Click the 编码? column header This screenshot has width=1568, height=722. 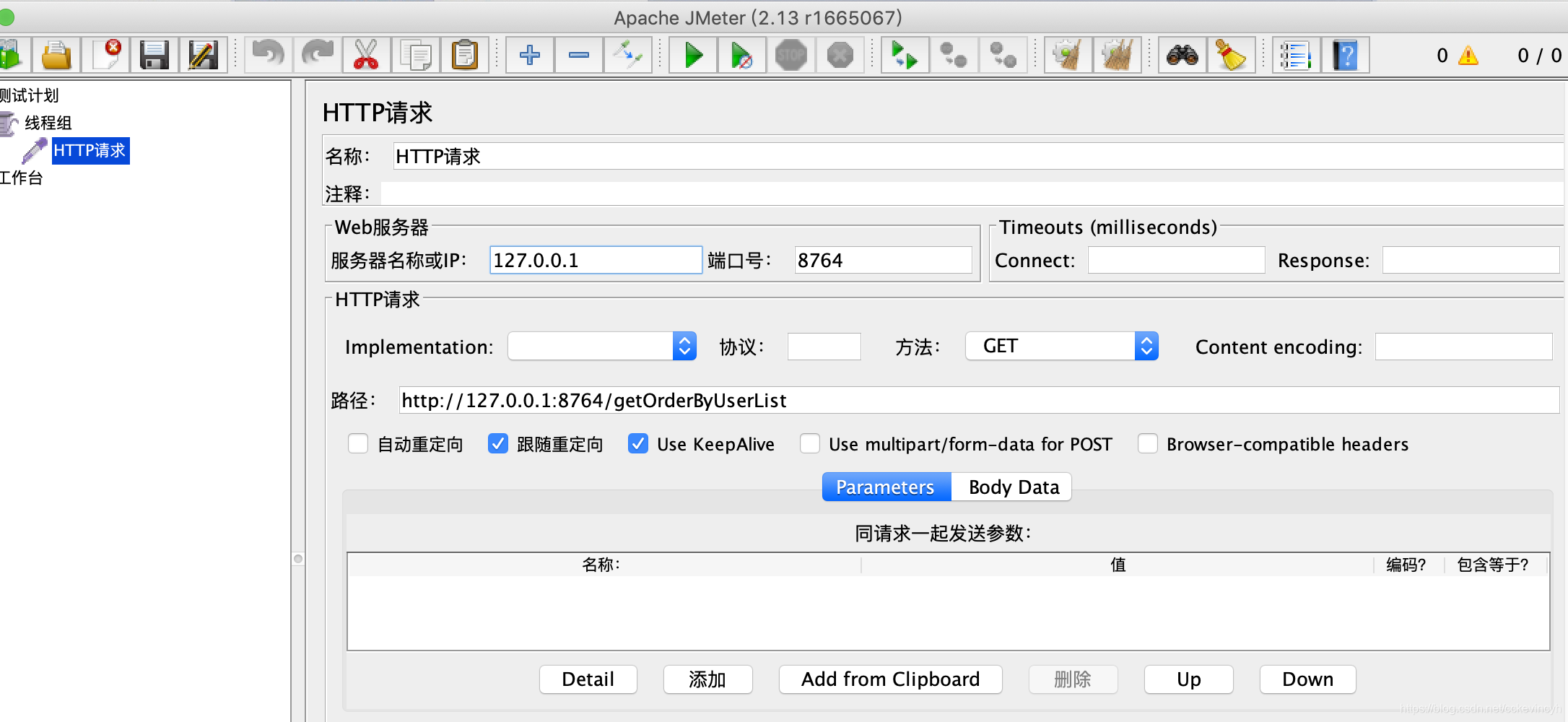(x=1408, y=565)
